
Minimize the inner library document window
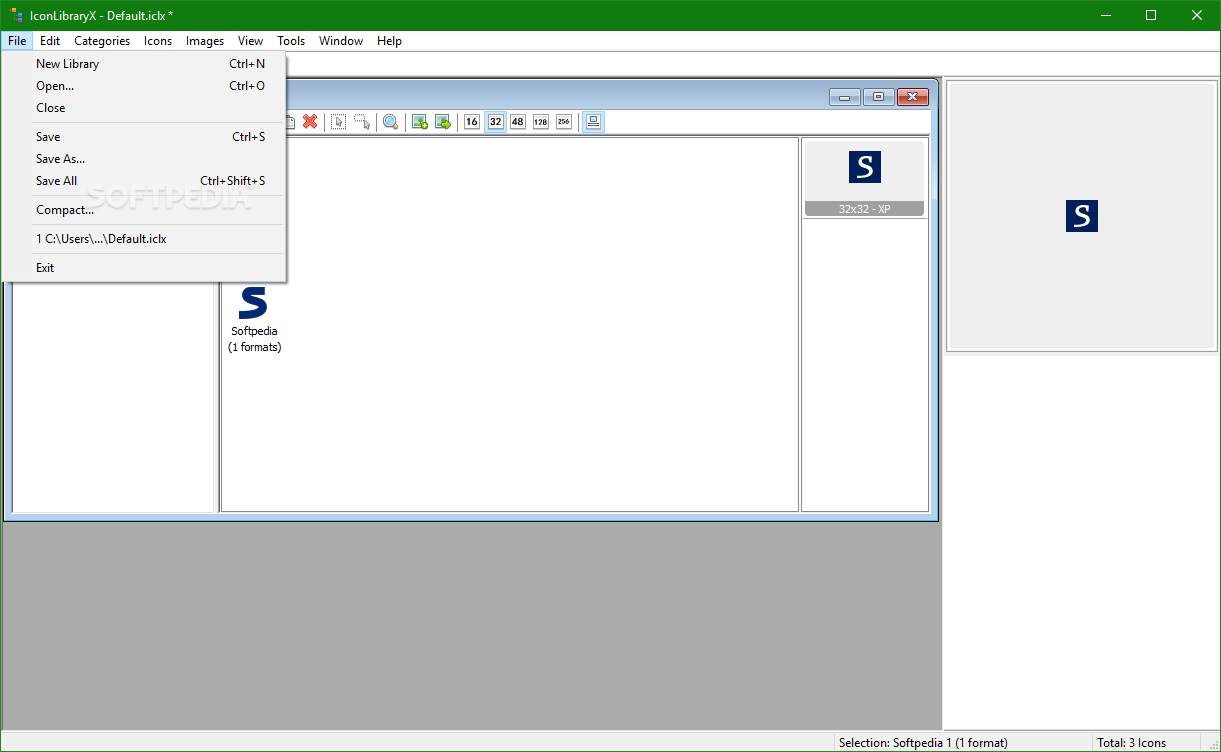pos(845,97)
